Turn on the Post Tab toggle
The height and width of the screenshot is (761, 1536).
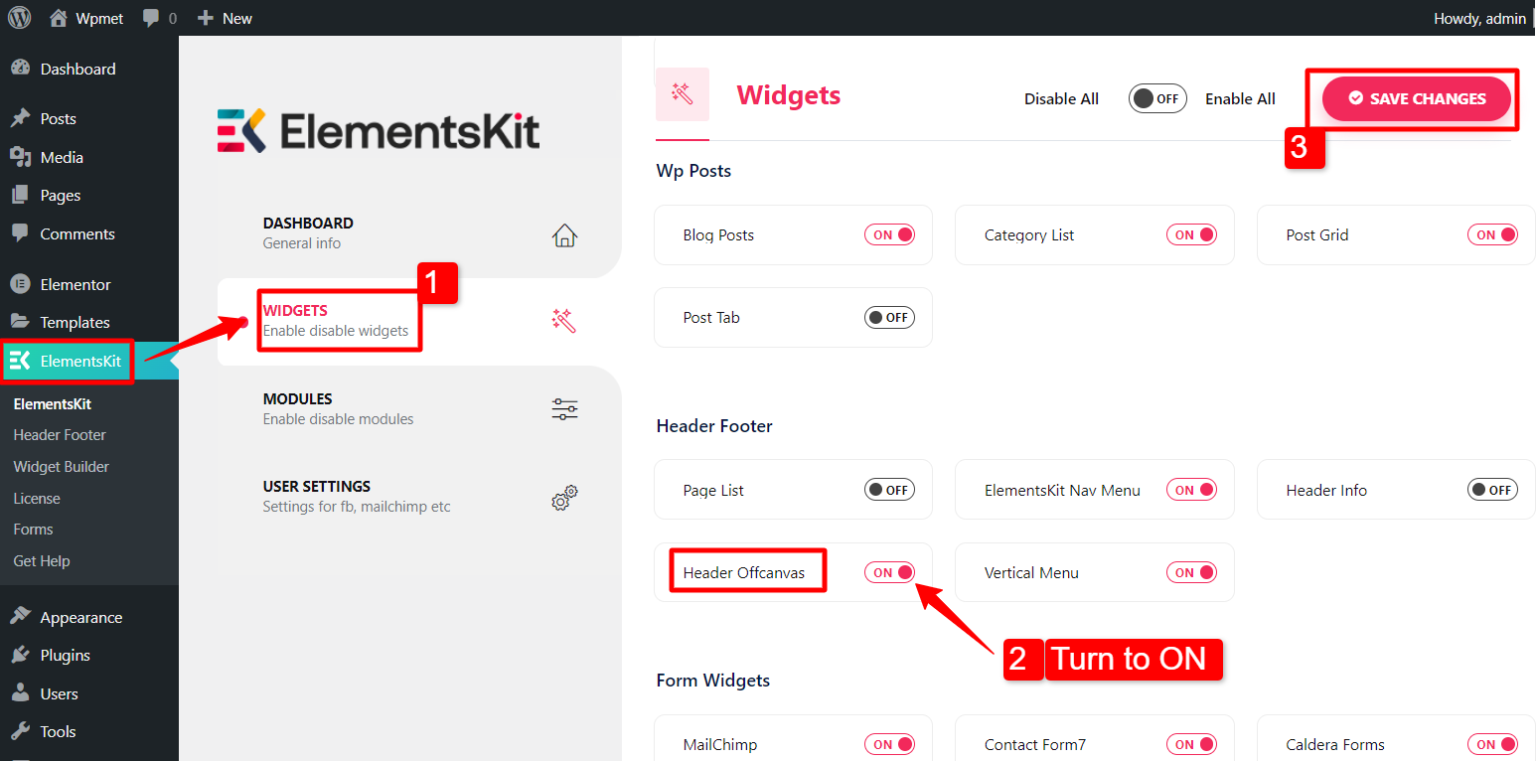click(x=889, y=318)
